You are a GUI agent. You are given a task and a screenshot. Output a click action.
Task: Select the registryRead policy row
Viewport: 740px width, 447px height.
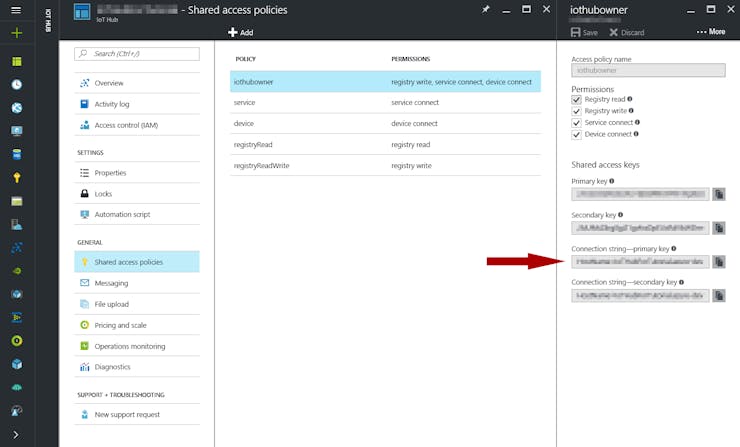[385, 144]
